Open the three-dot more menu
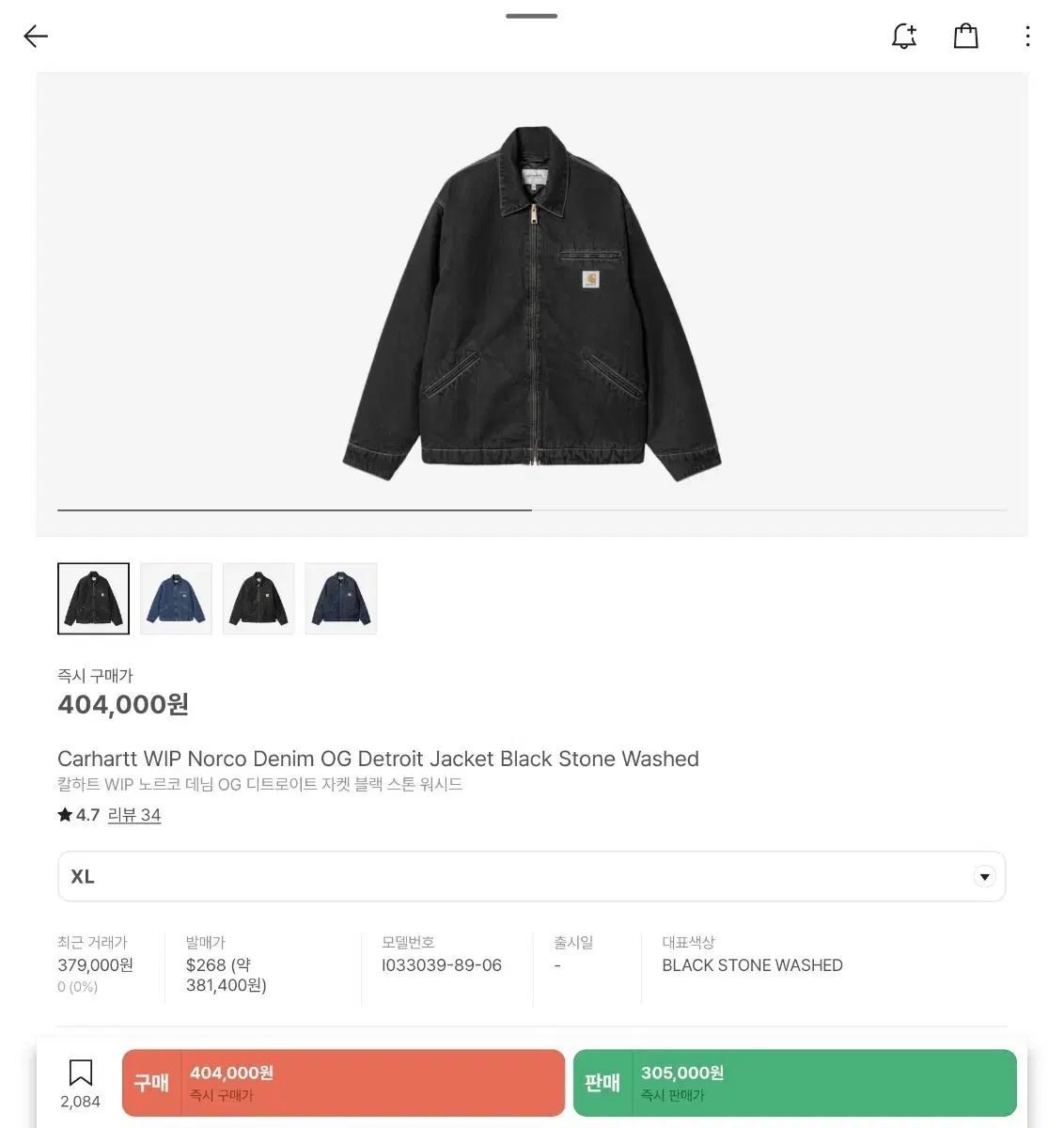1064x1128 pixels. (1027, 37)
